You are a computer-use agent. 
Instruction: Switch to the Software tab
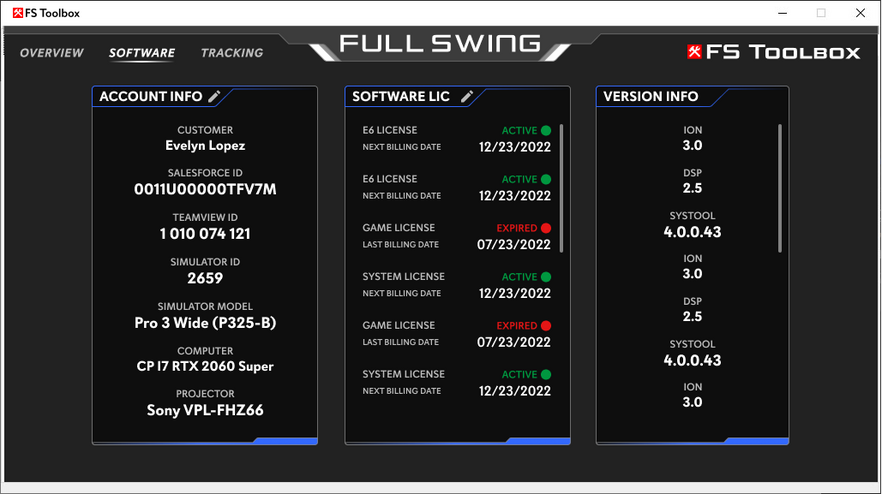(142, 53)
